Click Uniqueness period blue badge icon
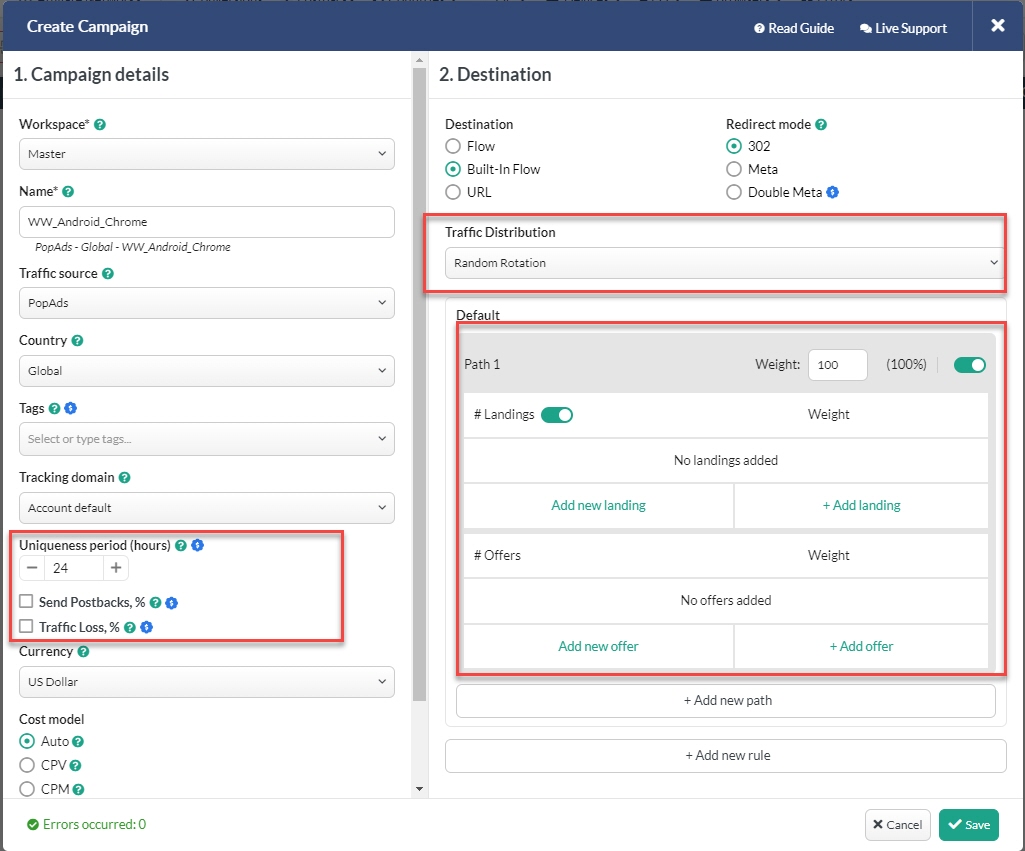 197,545
